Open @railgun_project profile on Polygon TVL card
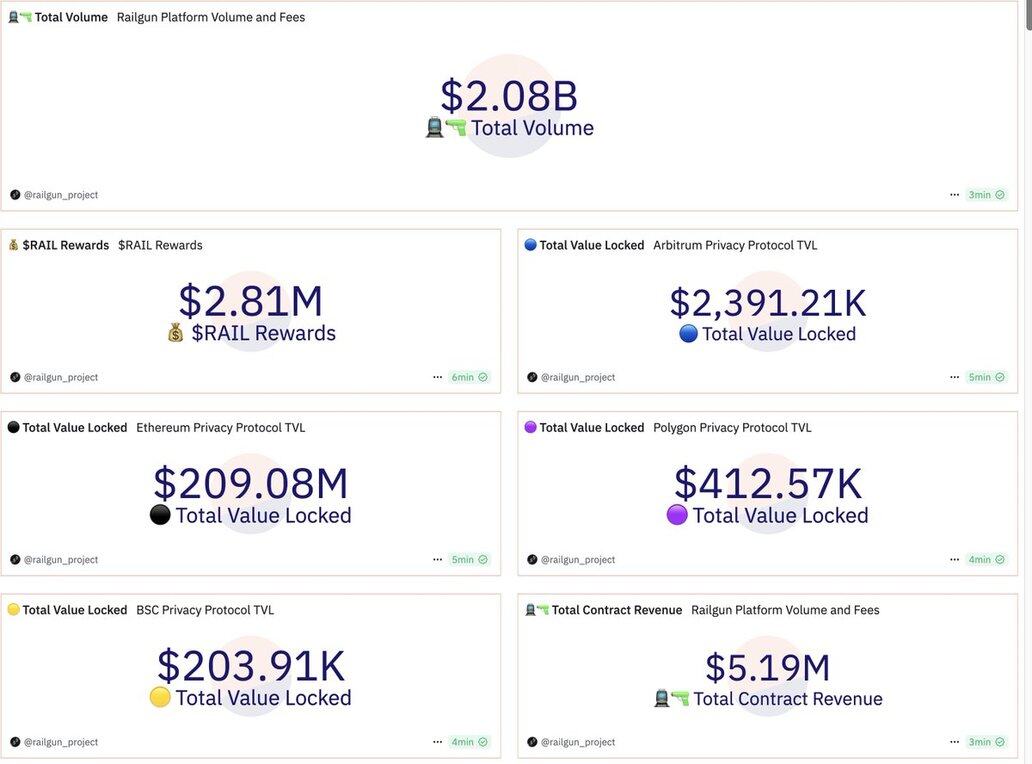Viewport: 1032px width, 764px height. pos(578,560)
